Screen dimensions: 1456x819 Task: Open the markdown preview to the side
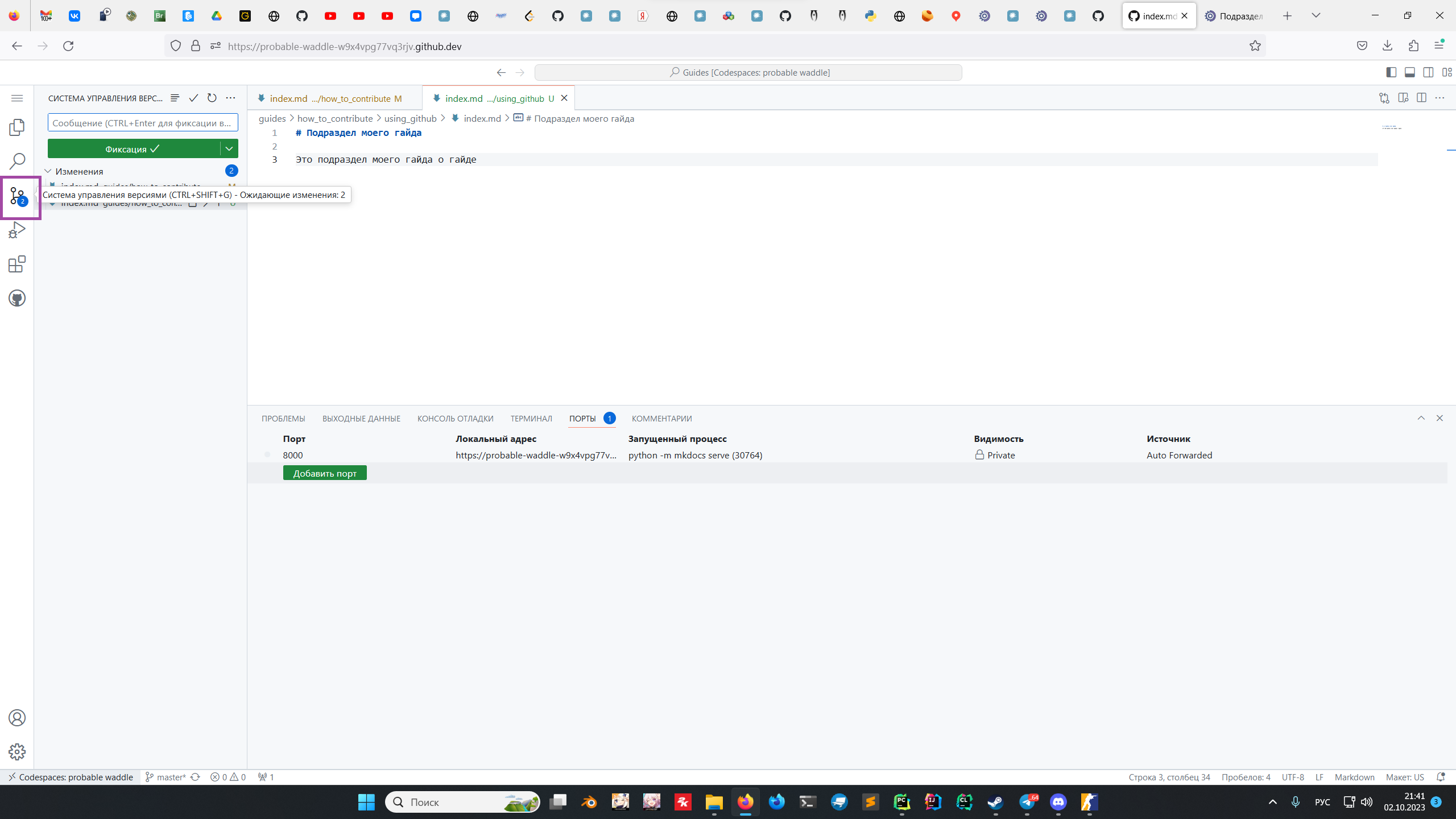click(1403, 98)
